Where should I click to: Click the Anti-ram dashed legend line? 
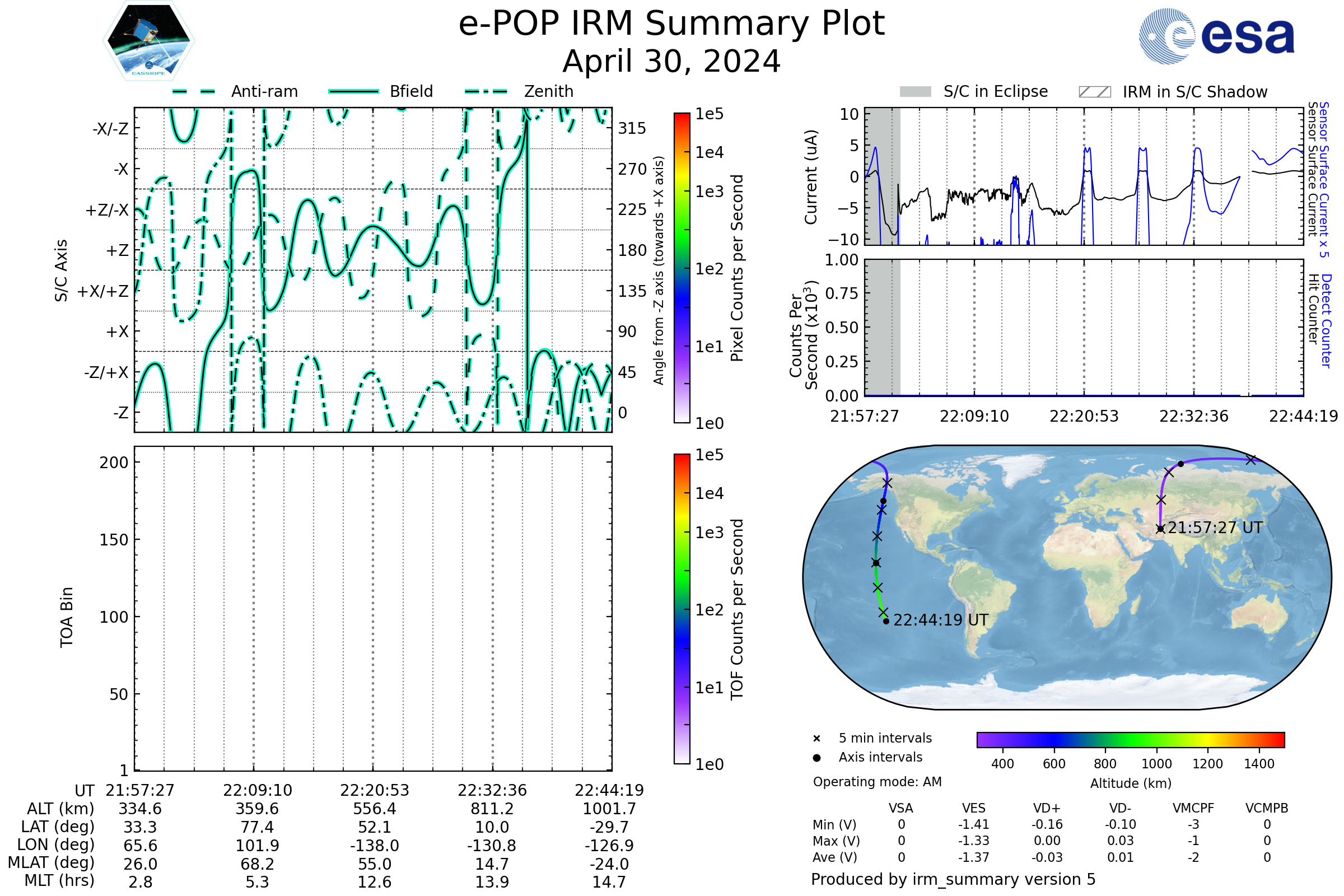(x=193, y=91)
